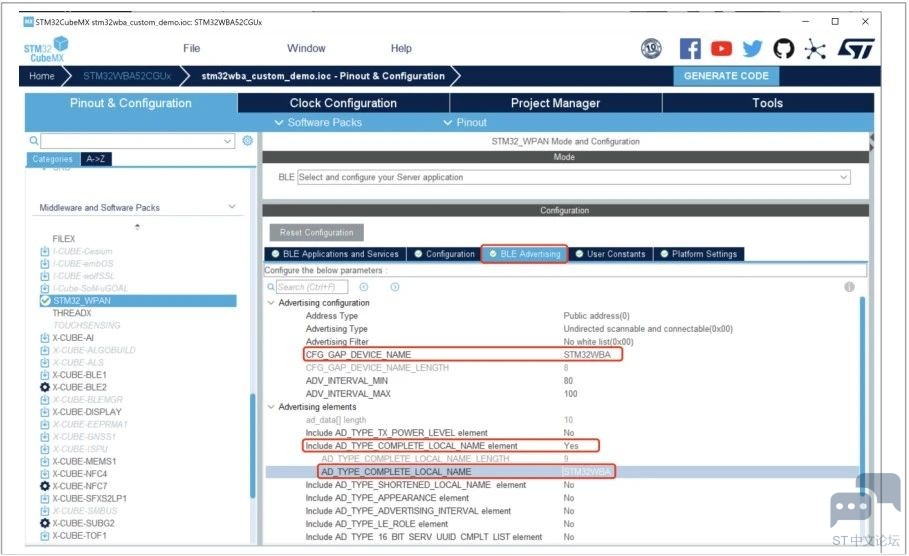The height and width of the screenshot is (556, 909).
Task: Switch to the Project Manager tab
Action: point(555,103)
